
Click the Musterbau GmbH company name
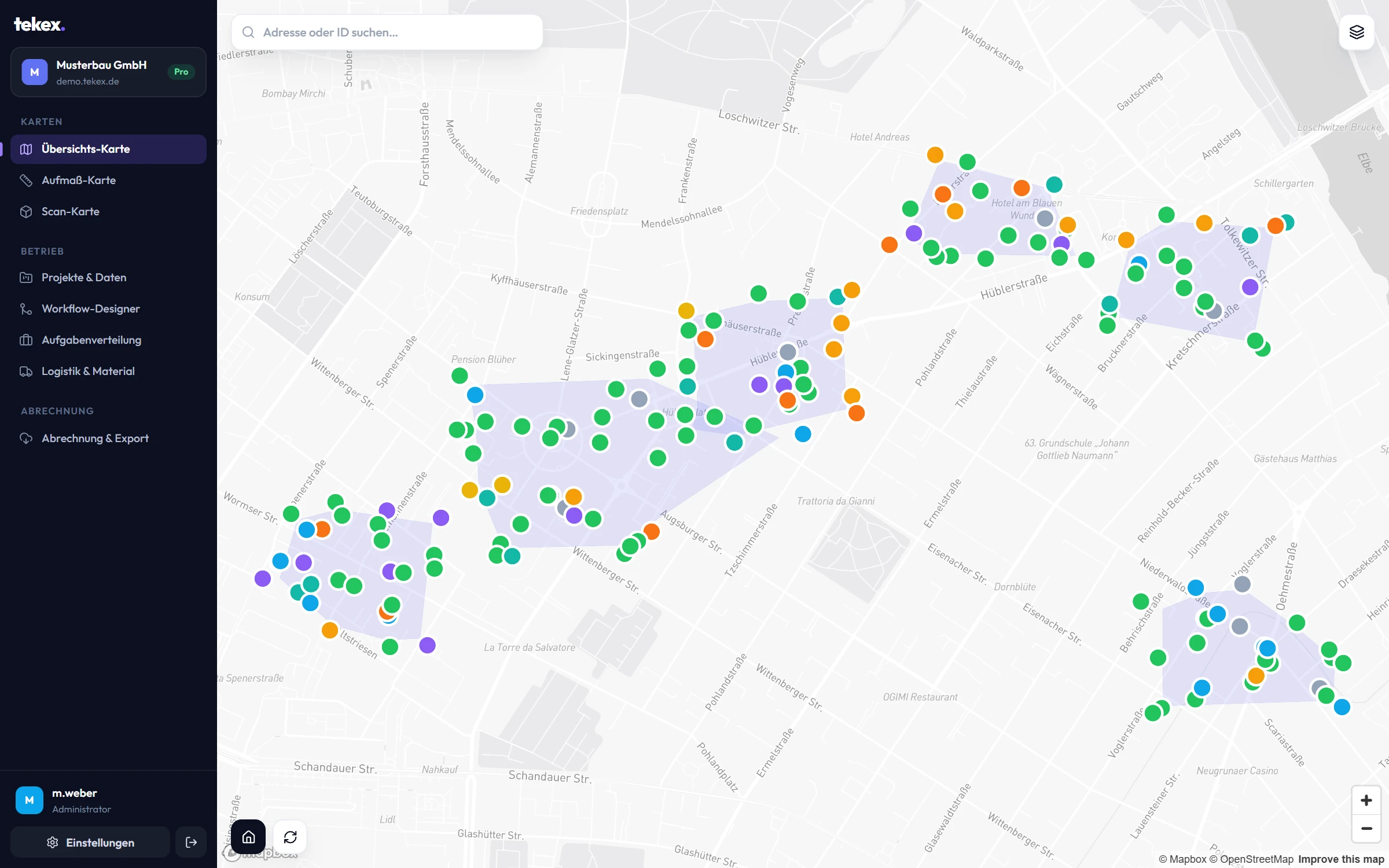101,65
